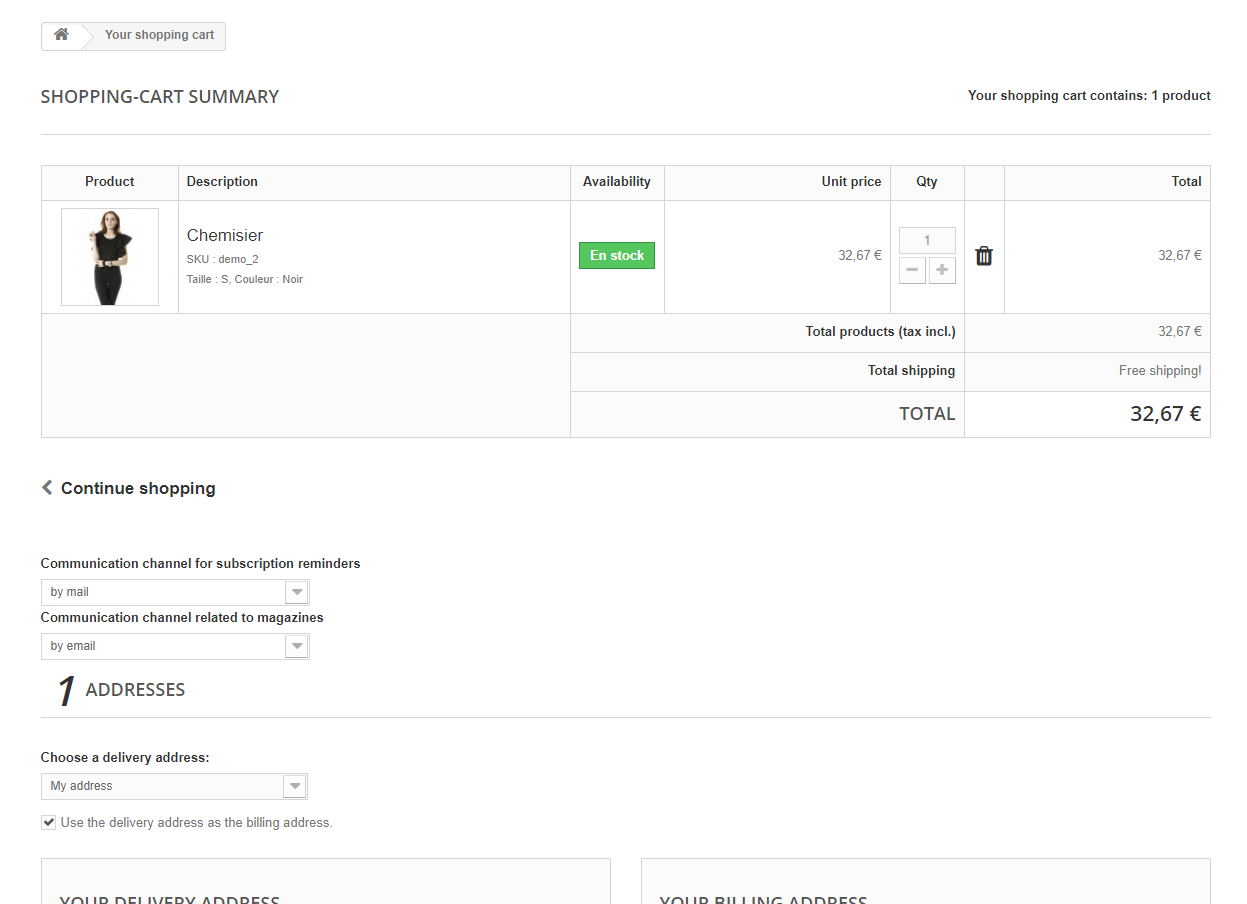Increase quantity with the plus button
Viewport: 1247px width, 904px height.
pos(942,270)
